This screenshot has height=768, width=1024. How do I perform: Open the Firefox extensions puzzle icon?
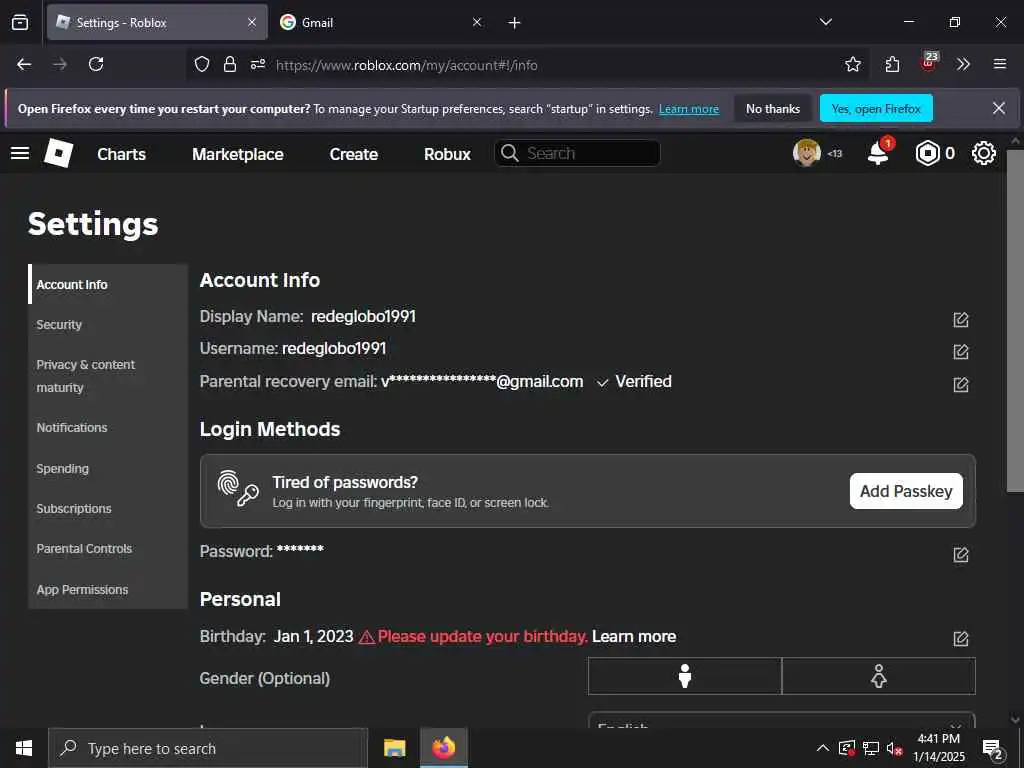pos(892,64)
